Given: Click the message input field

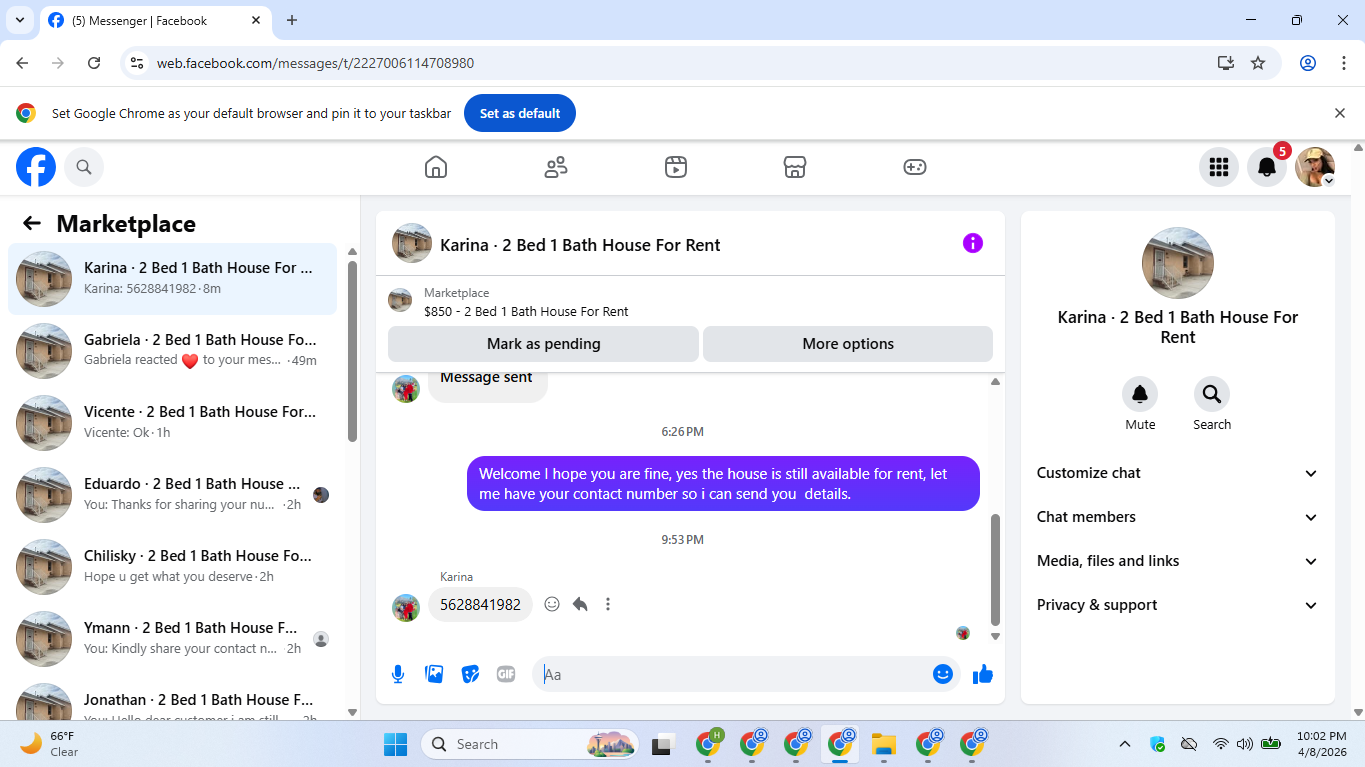Looking at the screenshot, I should coord(735,674).
